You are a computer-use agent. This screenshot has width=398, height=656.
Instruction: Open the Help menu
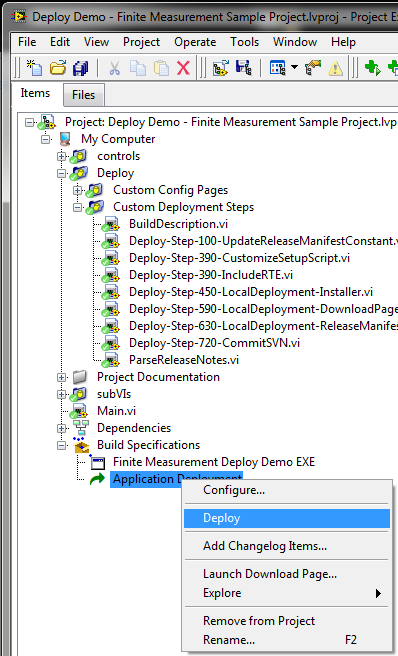[343, 42]
